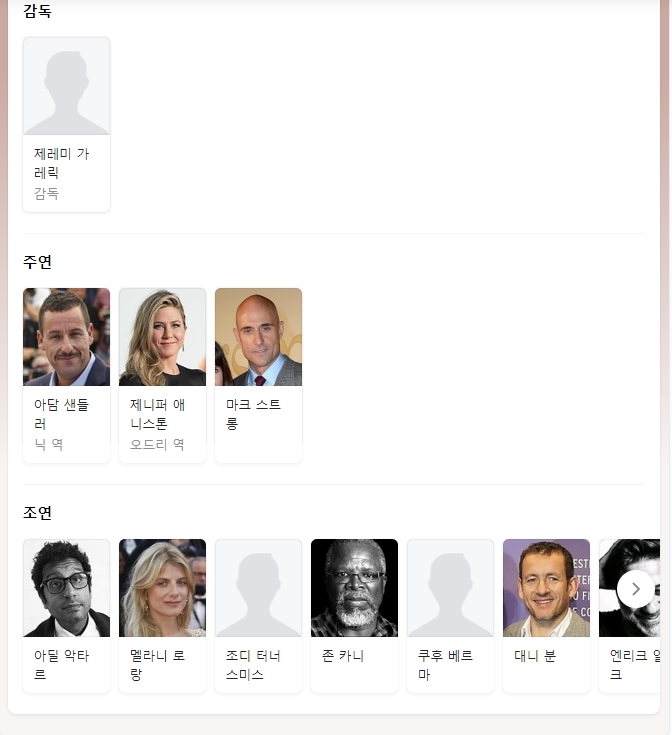Click the name 아담 샌들러
Viewport: 672px width, 735px height.
(x=61, y=414)
